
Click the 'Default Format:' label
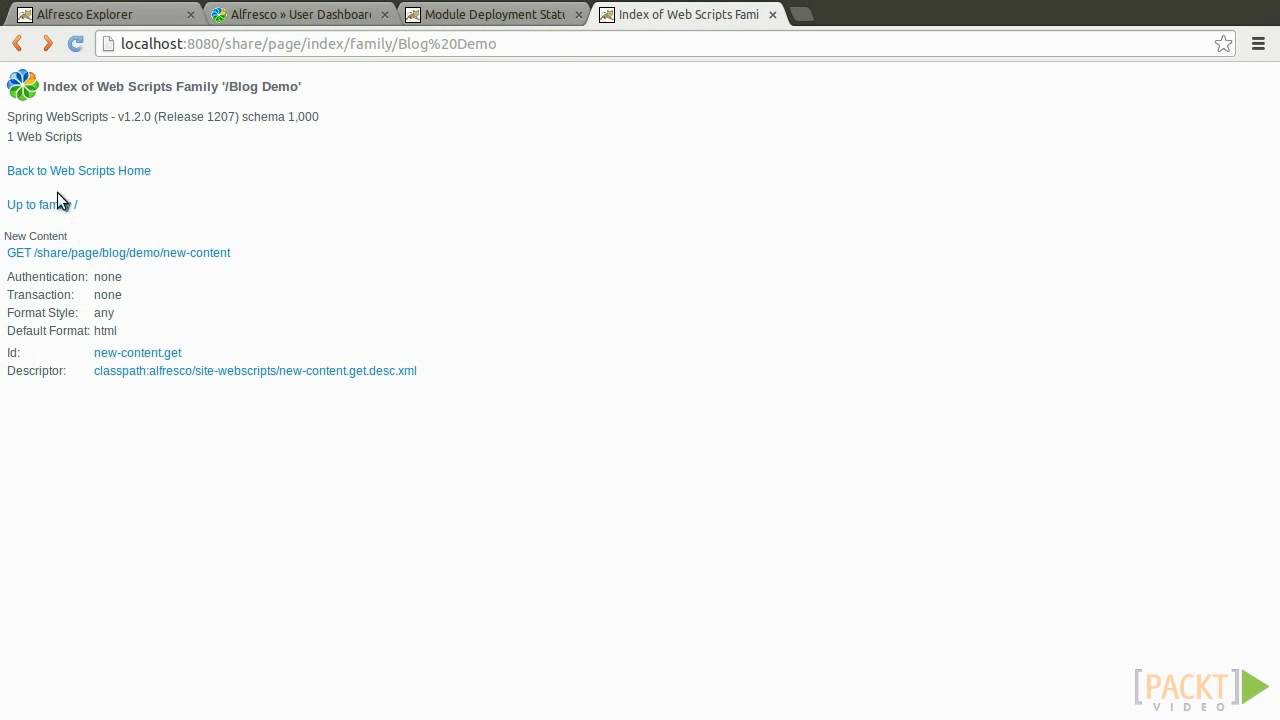49,331
